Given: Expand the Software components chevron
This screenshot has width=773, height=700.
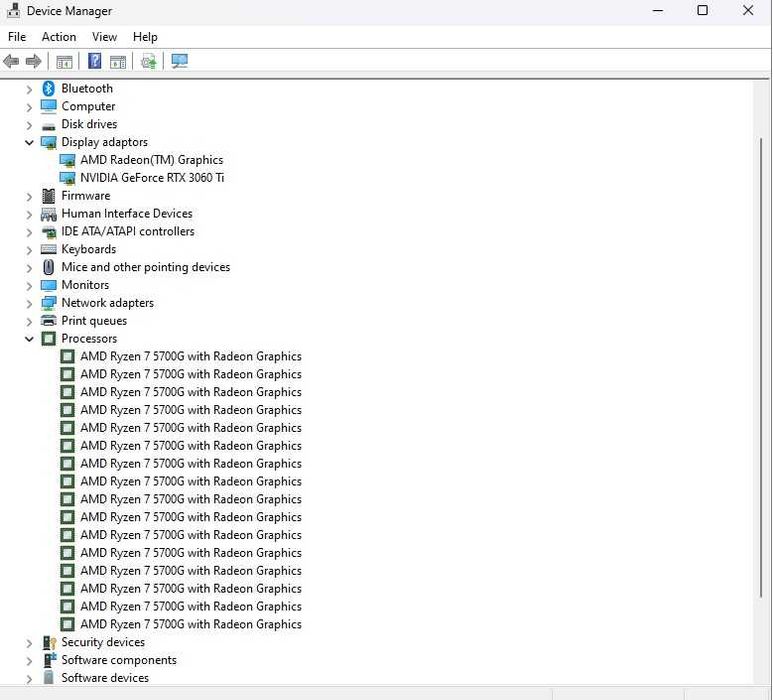Looking at the screenshot, I should tap(29, 661).
